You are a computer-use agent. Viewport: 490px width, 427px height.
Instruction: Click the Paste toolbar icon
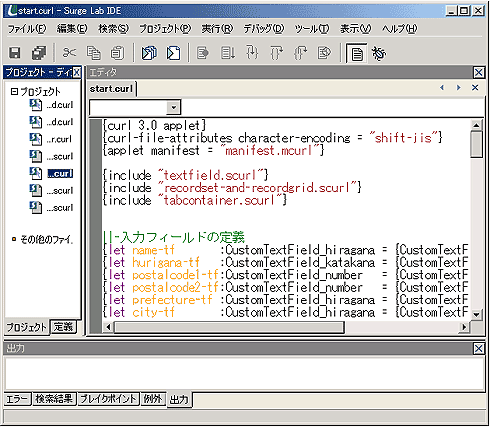coord(117,53)
